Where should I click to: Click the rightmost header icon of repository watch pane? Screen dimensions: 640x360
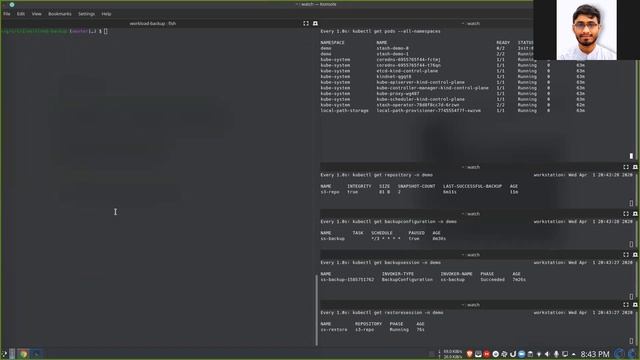[x=635, y=167]
